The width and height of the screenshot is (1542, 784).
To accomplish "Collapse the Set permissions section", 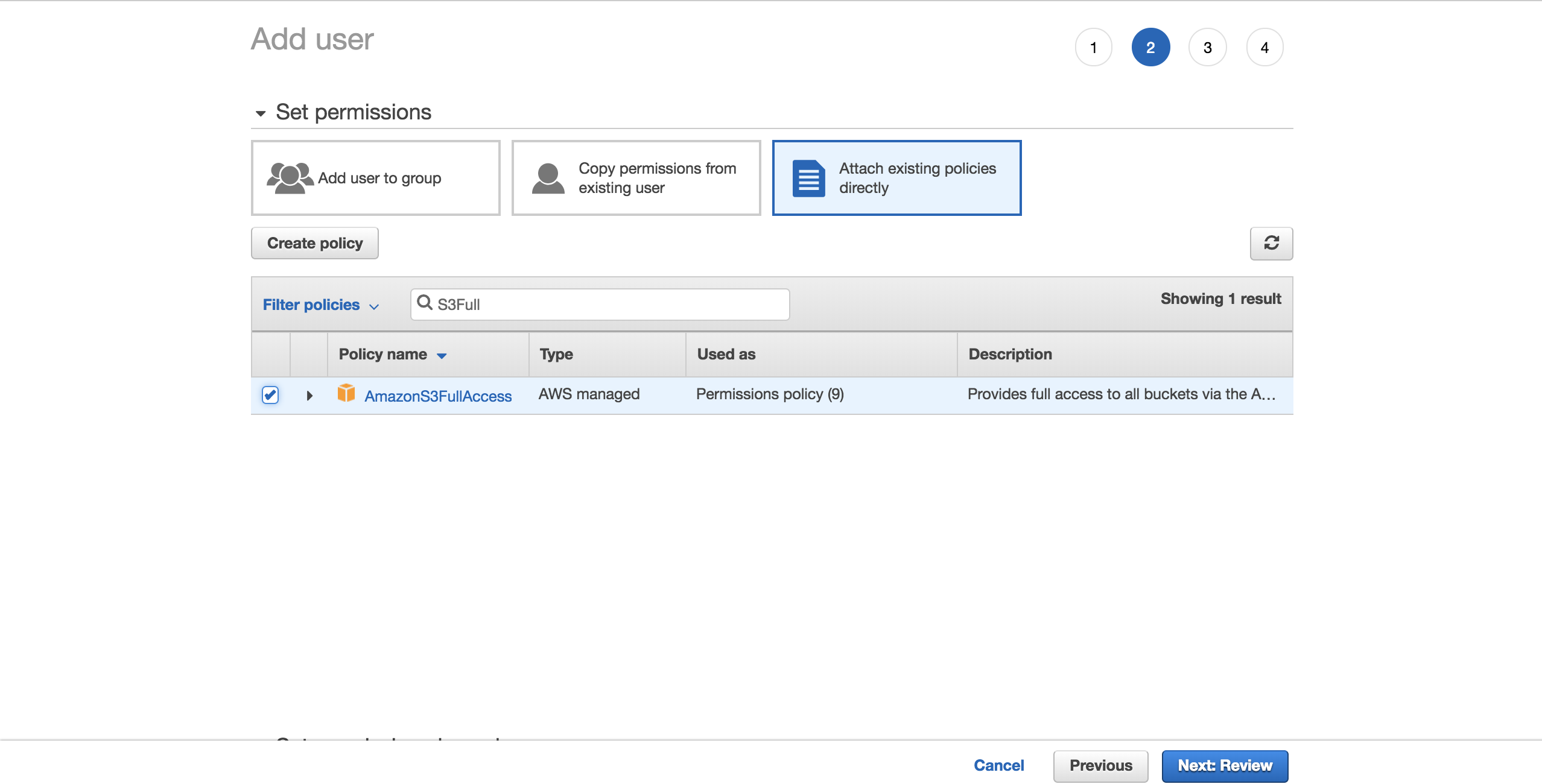I will pos(261,112).
